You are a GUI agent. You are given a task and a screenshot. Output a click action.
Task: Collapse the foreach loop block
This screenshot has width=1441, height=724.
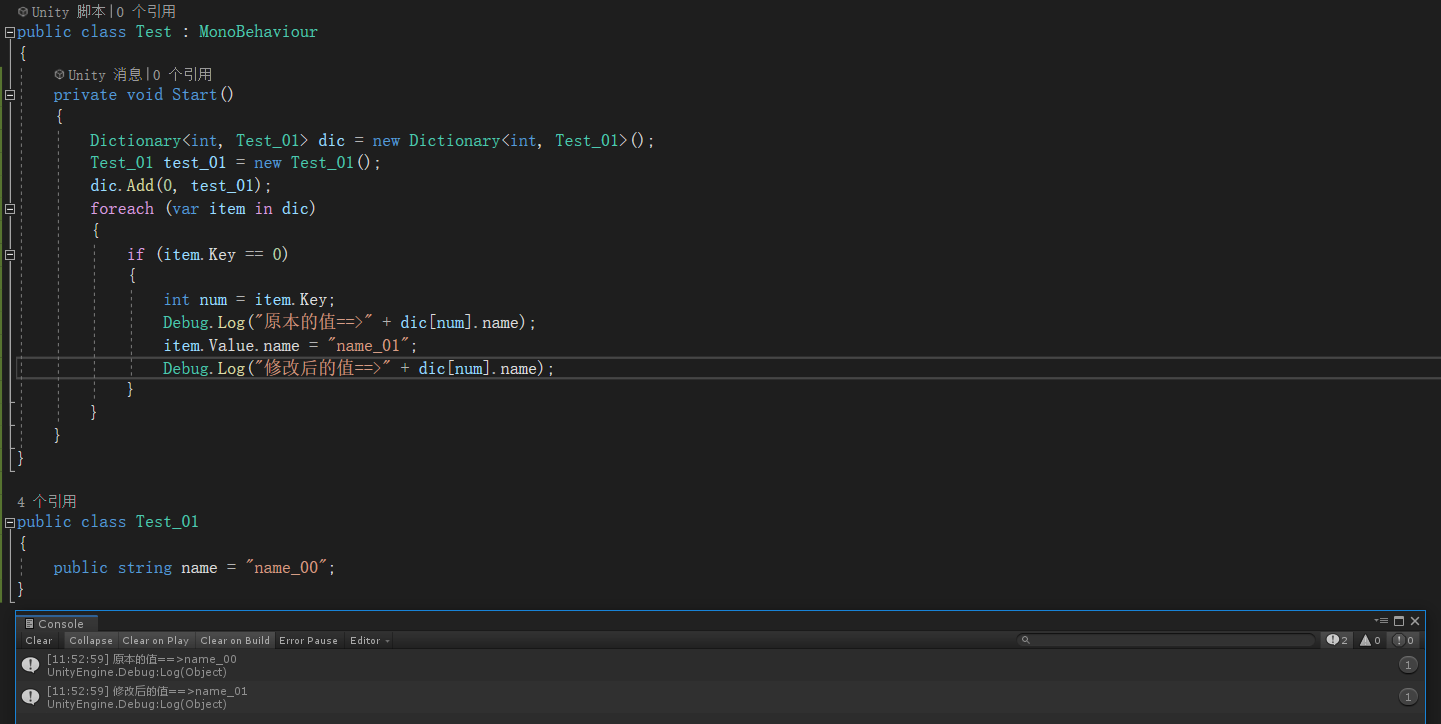click(10, 209)
